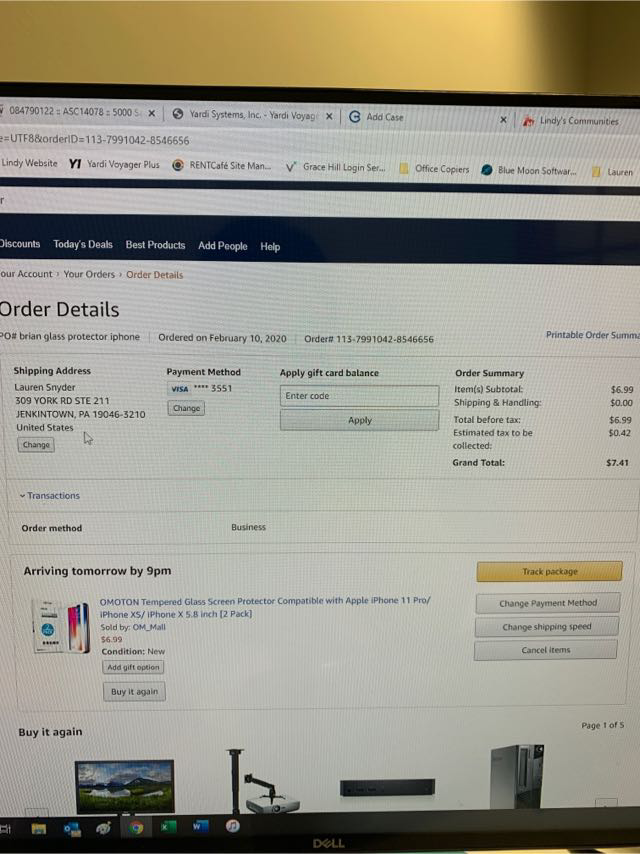This screenshot has width=640, height=854.
Task: Close the Yardi Systems tab
Action: (329, 116)
